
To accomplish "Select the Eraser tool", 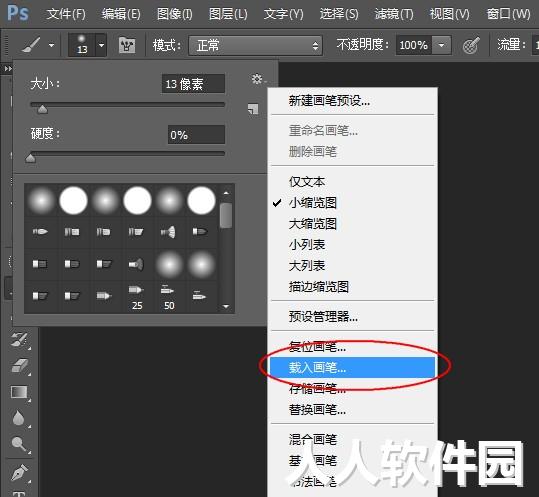I will pos(20,366).
